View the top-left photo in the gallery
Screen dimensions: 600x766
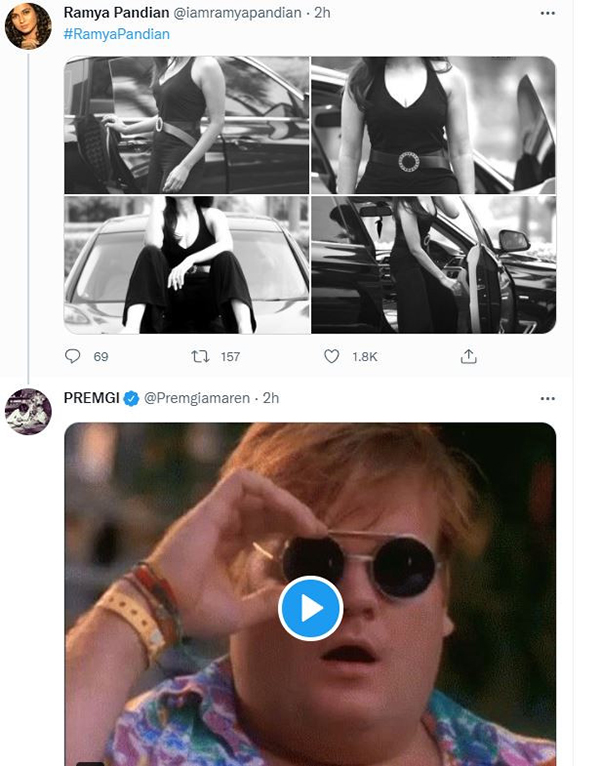point(187,125)
